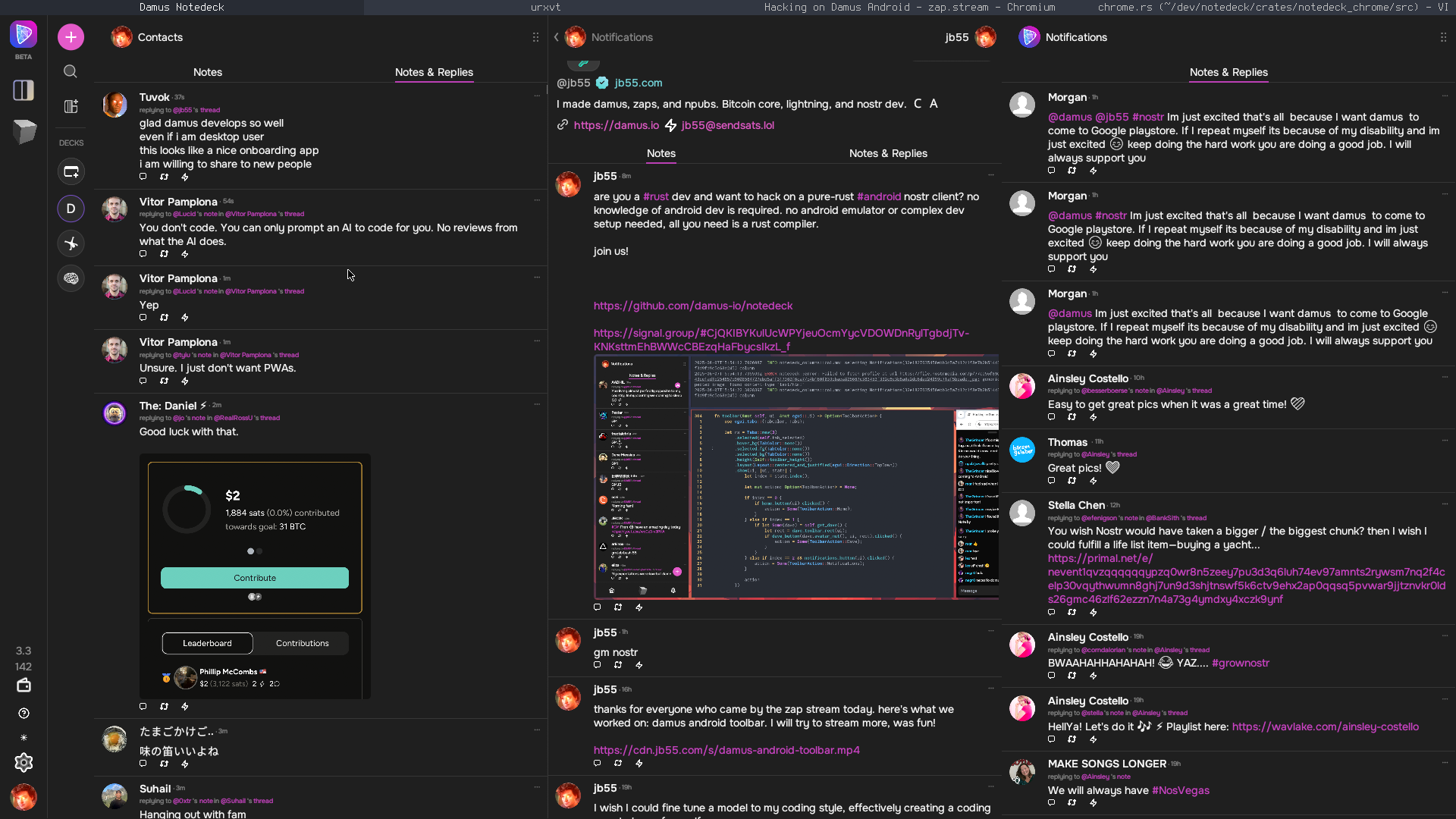Open the more options menu on Vitor Pamplona's 'You don't code' note
The height and width of the screenshot is (819, 1456).
pos(537,200)
